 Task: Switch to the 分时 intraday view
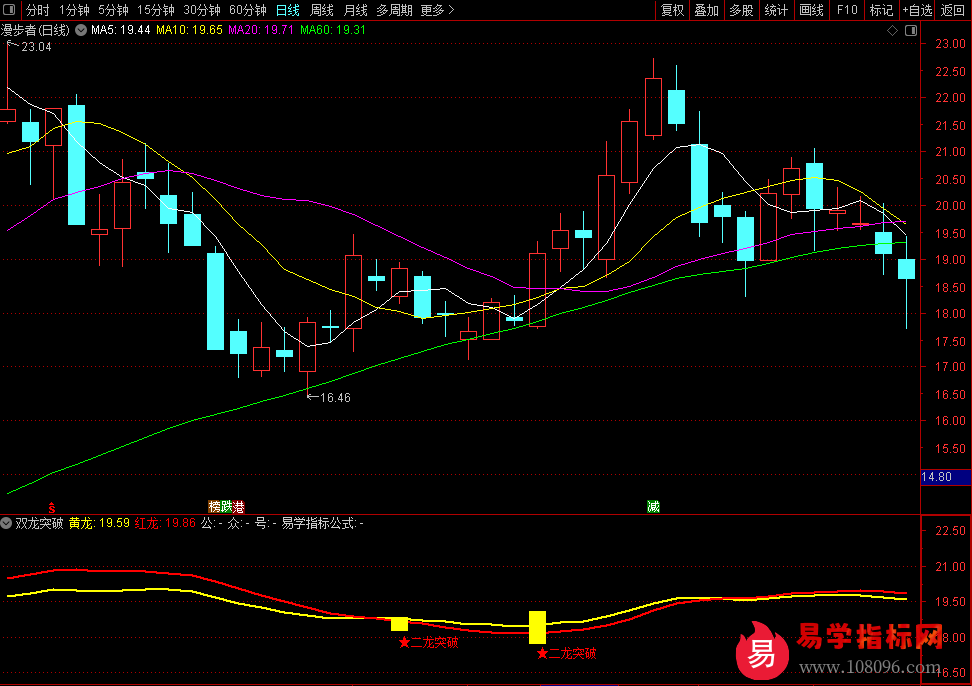coord(37,10)
